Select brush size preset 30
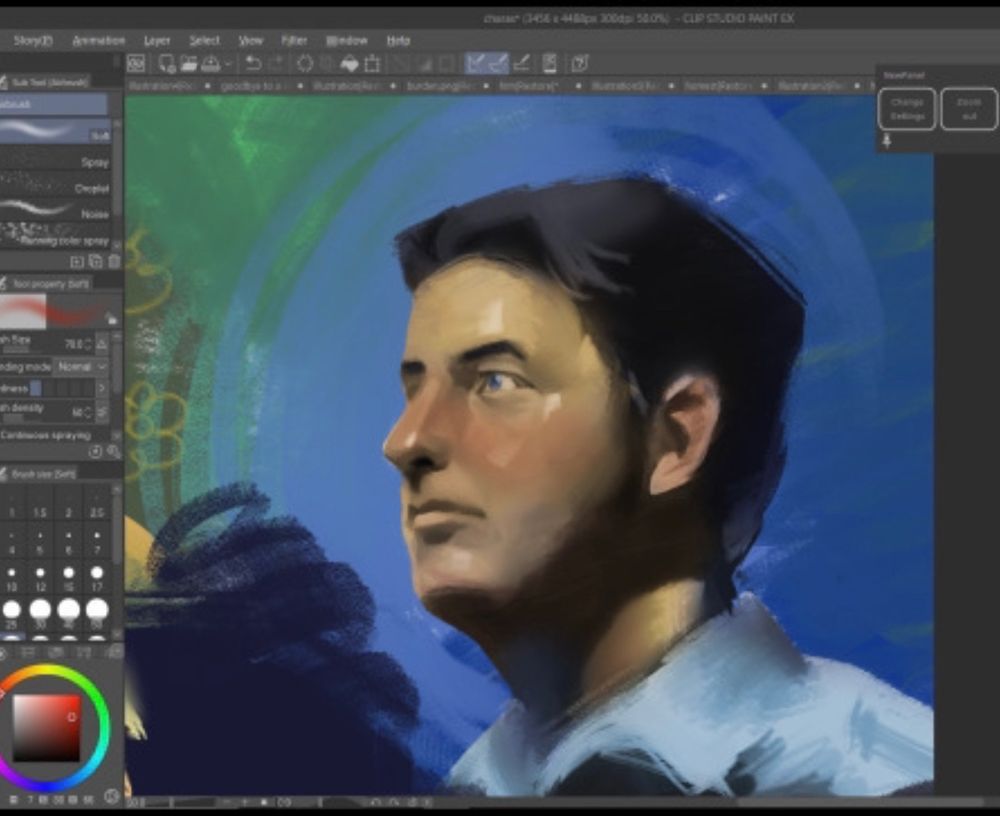Image resolution: width=1000 pixels, height=816 pixels. pos(40,614)
